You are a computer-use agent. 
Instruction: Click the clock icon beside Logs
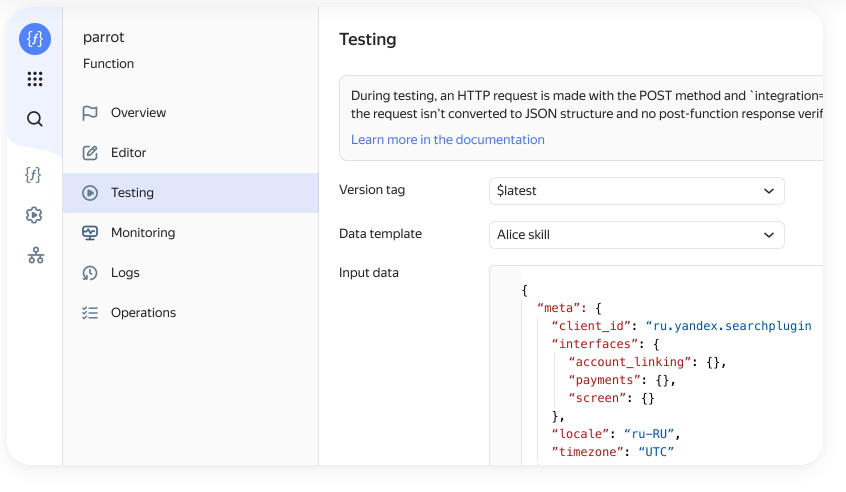point(90,273)
